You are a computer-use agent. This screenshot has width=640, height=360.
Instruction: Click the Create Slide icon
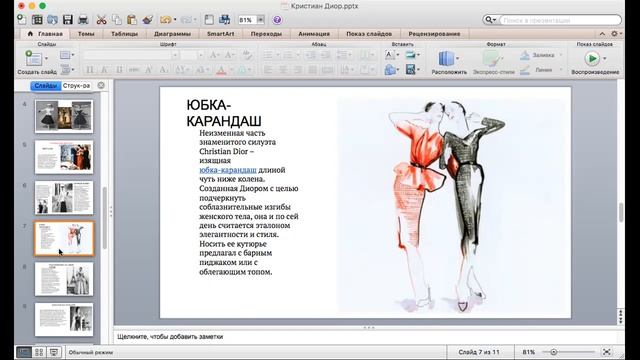point(33,59)
